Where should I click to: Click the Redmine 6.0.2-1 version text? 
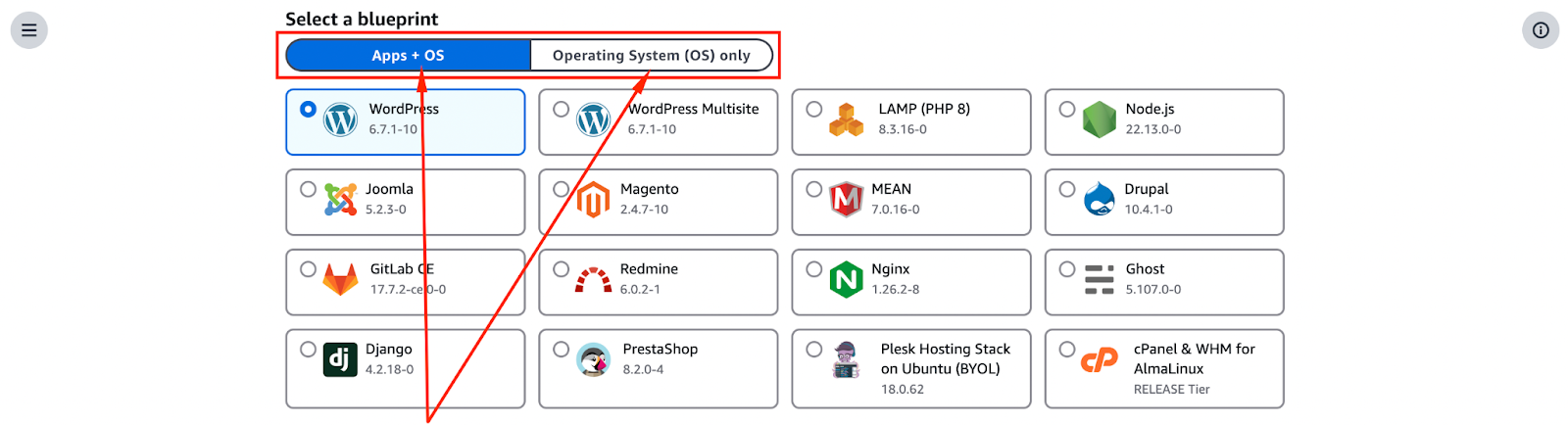640,290
